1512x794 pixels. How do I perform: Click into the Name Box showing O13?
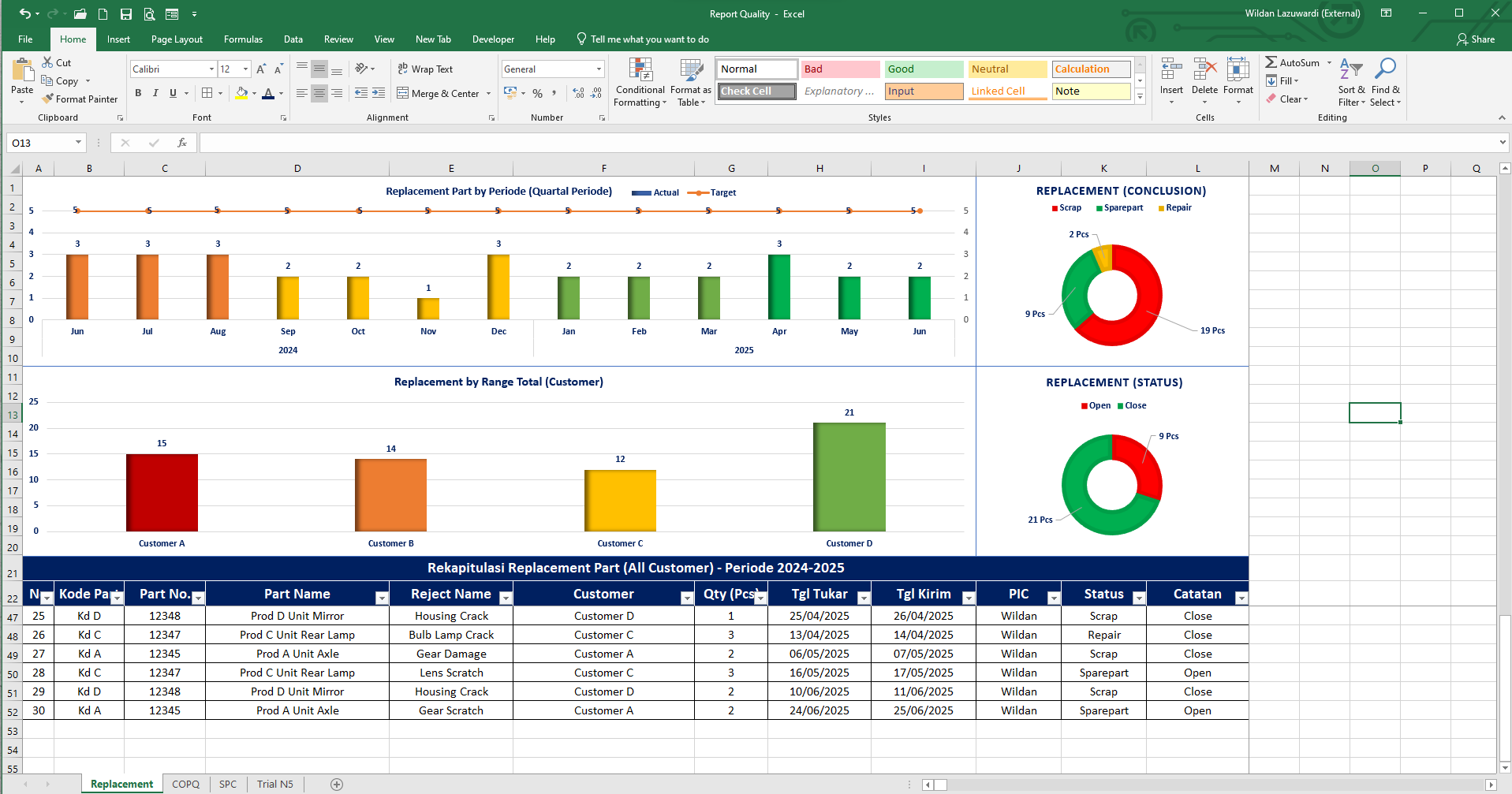(41, 143)
